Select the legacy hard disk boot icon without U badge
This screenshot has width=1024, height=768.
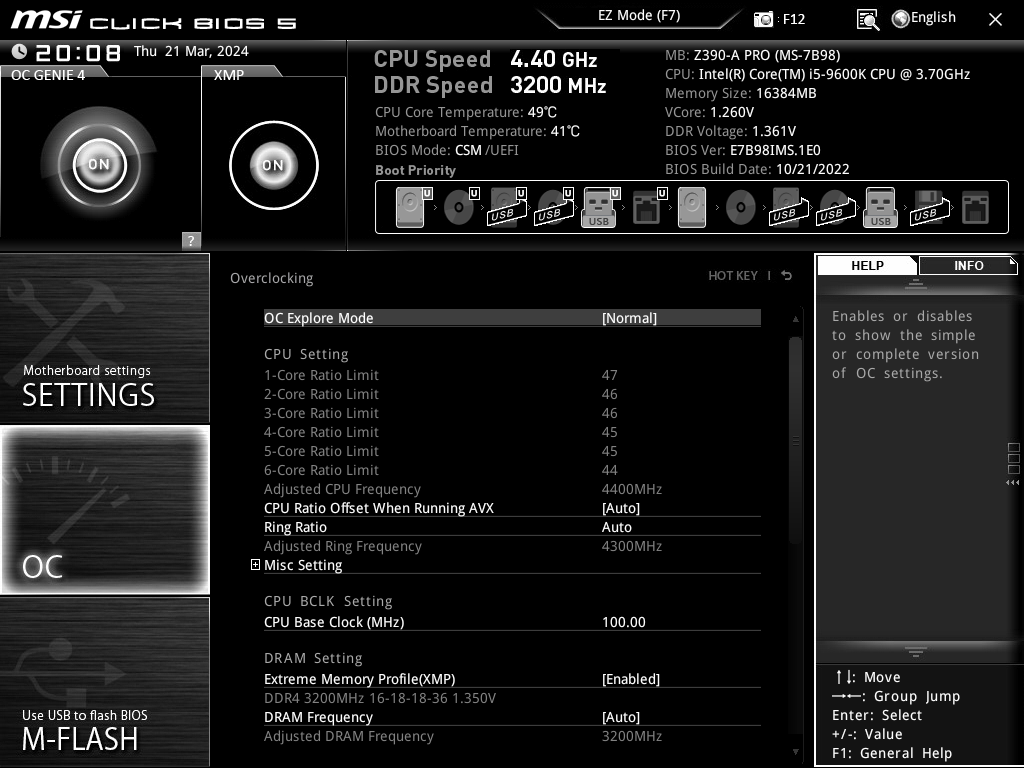pos(692,207)
